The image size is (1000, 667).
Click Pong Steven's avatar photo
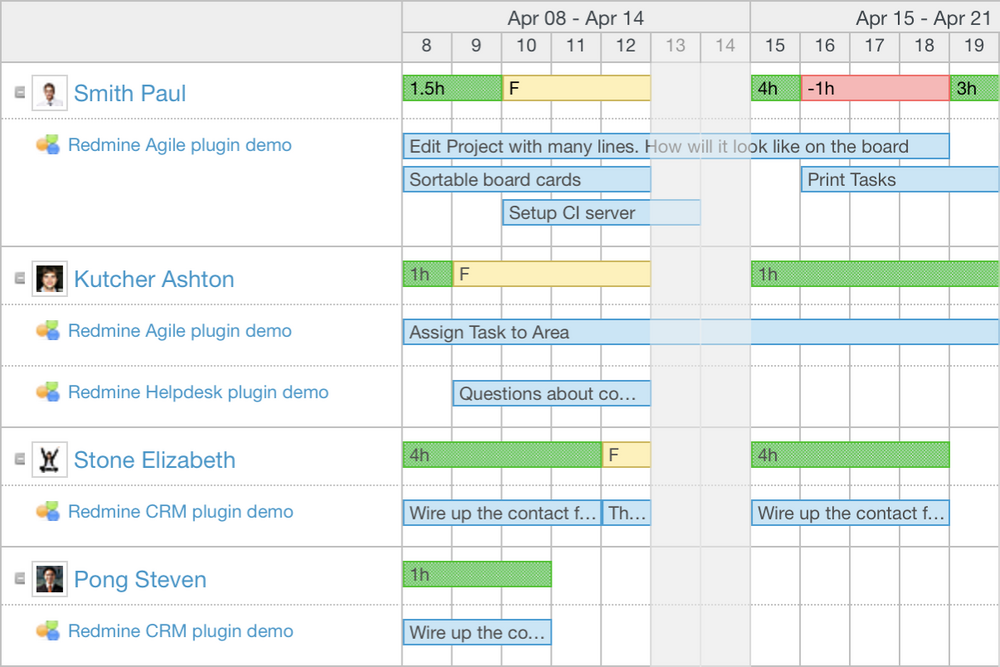point(49,580)
